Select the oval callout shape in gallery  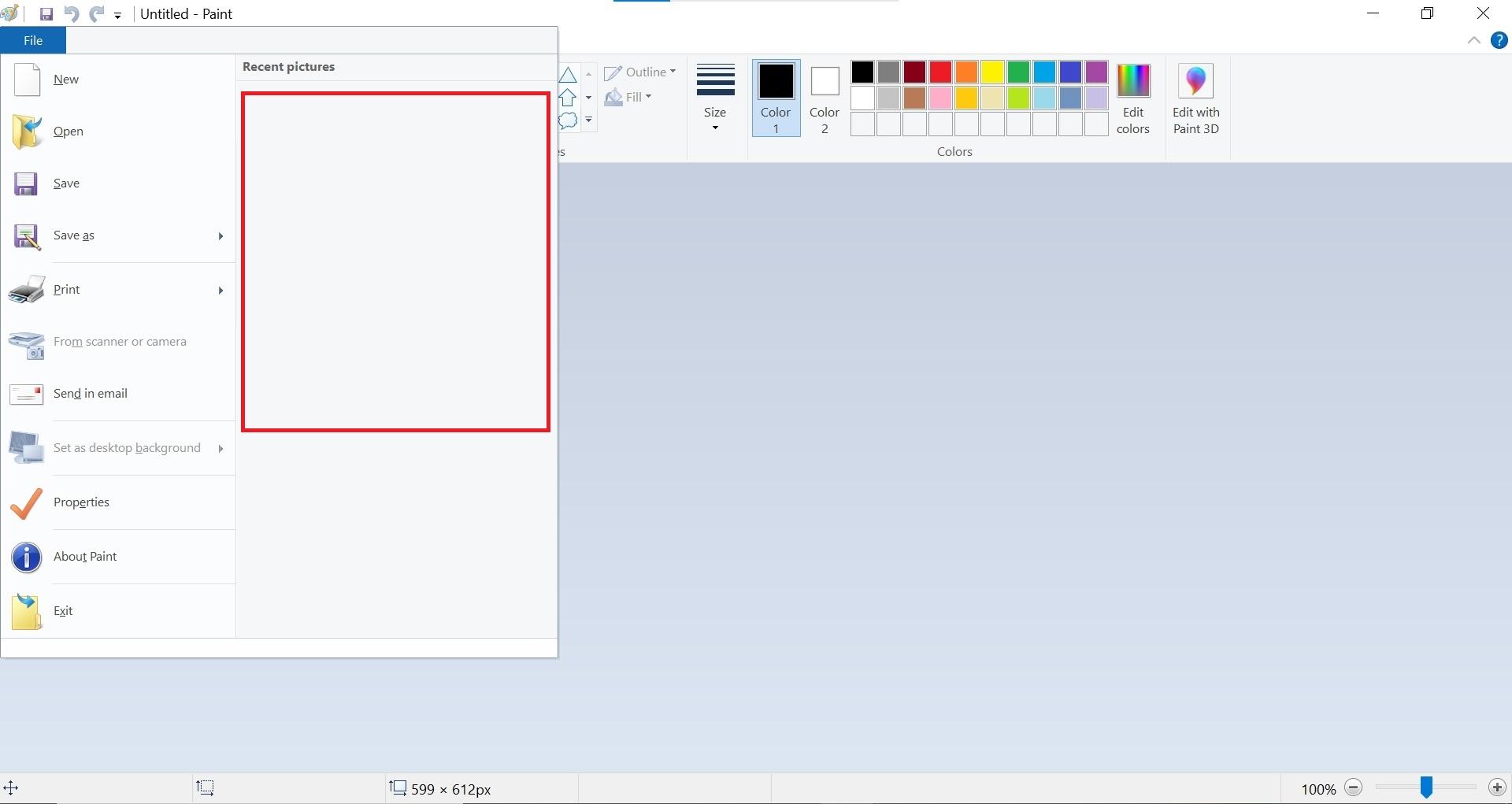pos(568,120)
